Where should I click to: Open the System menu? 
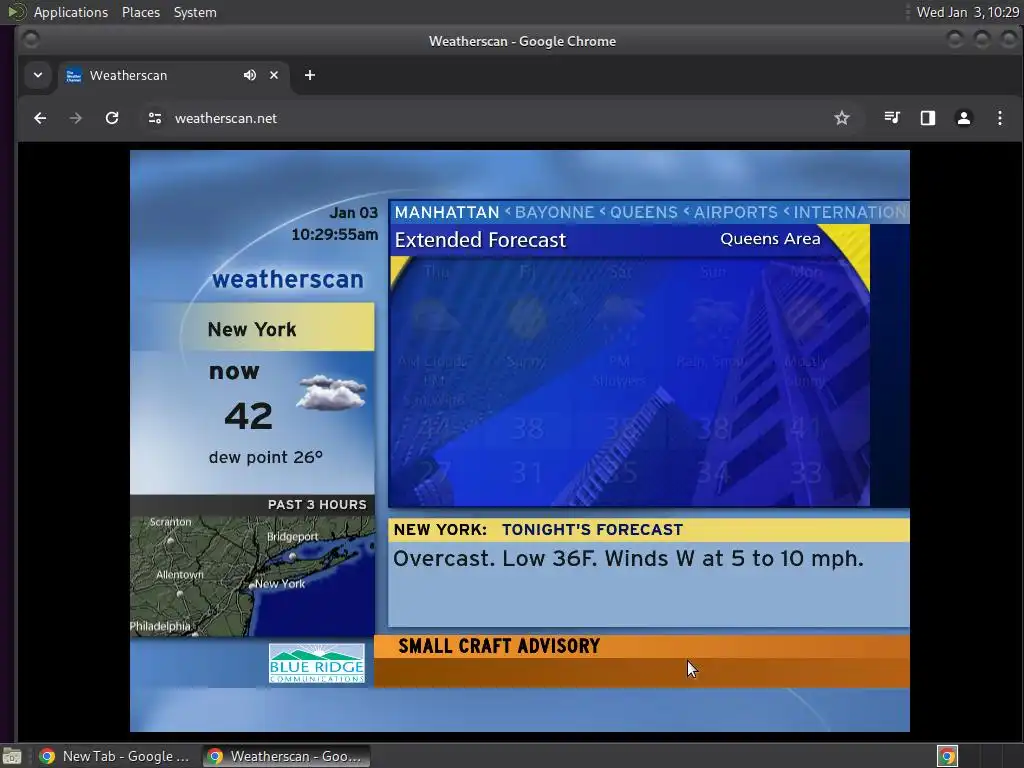tap(195, 12)
